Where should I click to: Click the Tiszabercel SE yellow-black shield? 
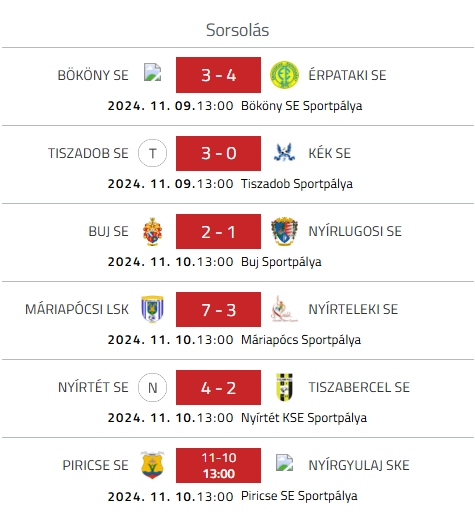click(284, 387)
